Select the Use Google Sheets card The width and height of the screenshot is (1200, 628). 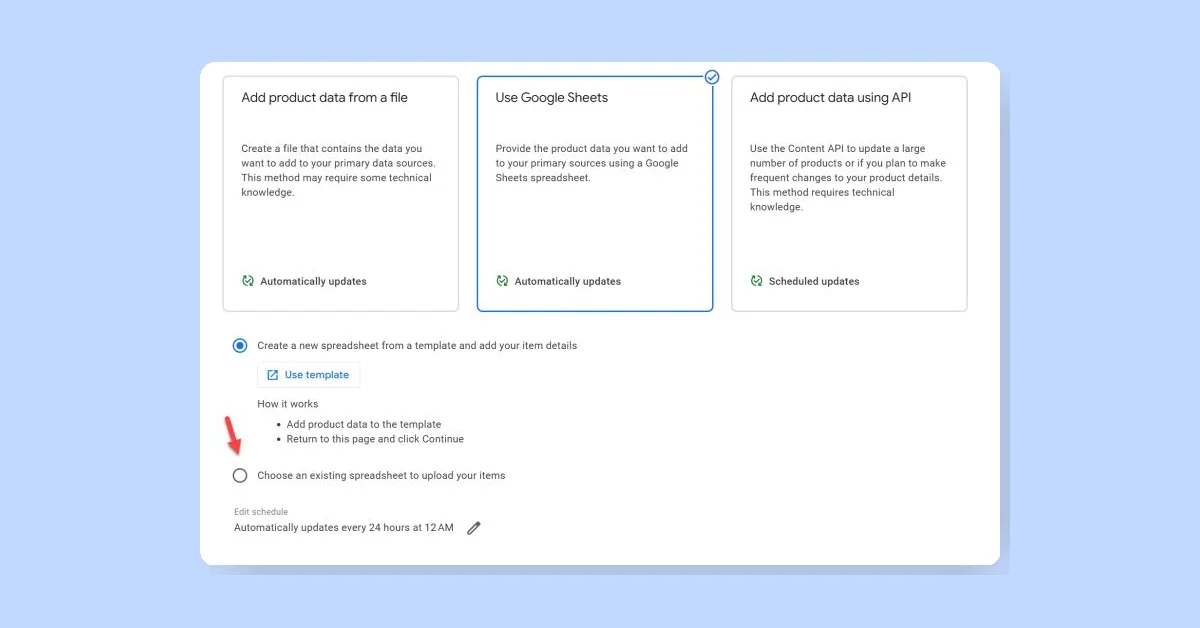595,194
